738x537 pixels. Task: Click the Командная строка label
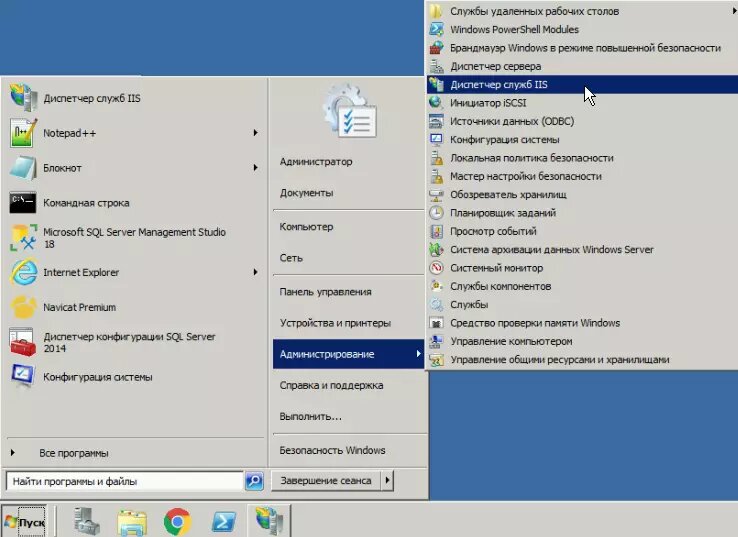(x=86, y=203)
